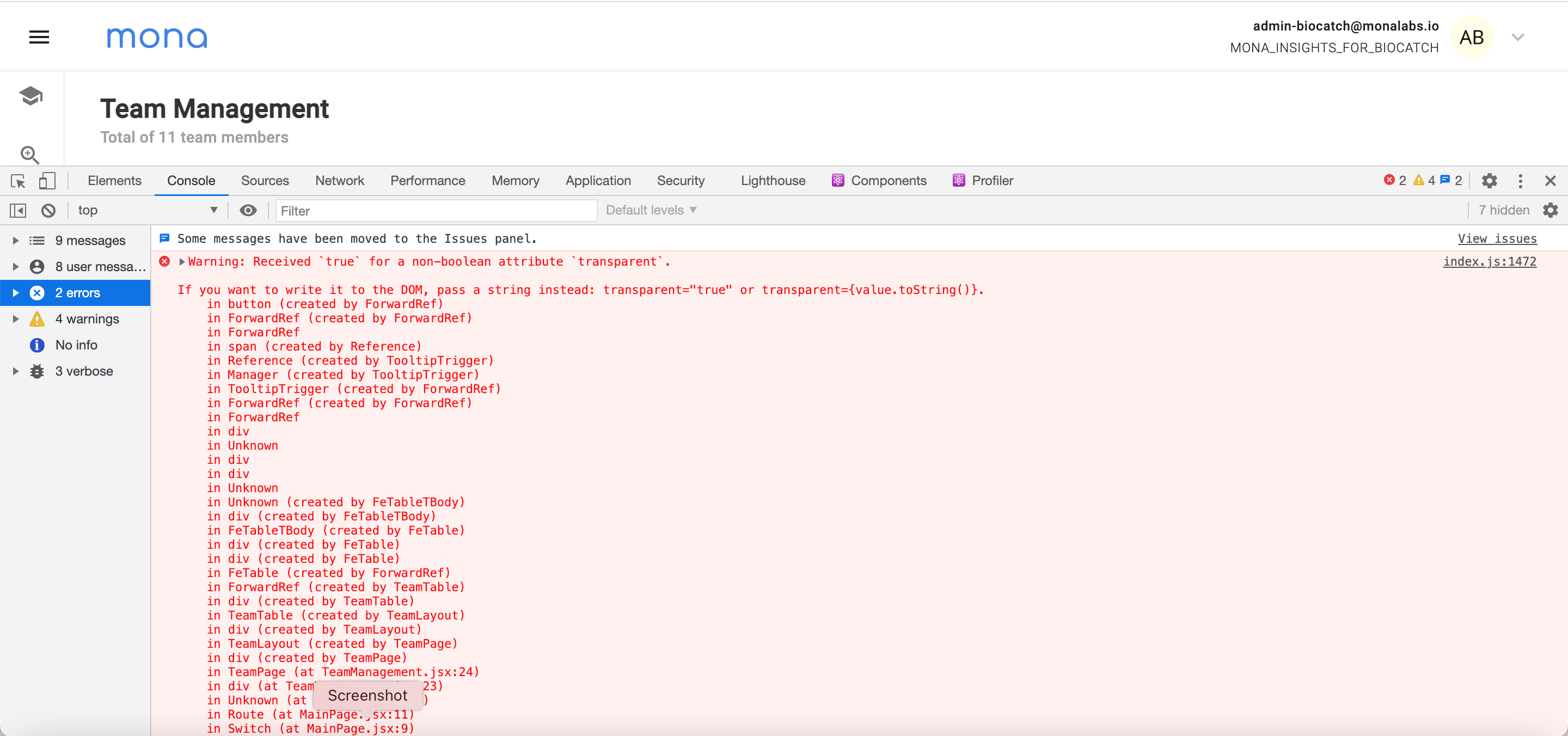Clear the console using the circle-slash icon
The height and width of the screenshot is (736, 1568).
[48, 210]
